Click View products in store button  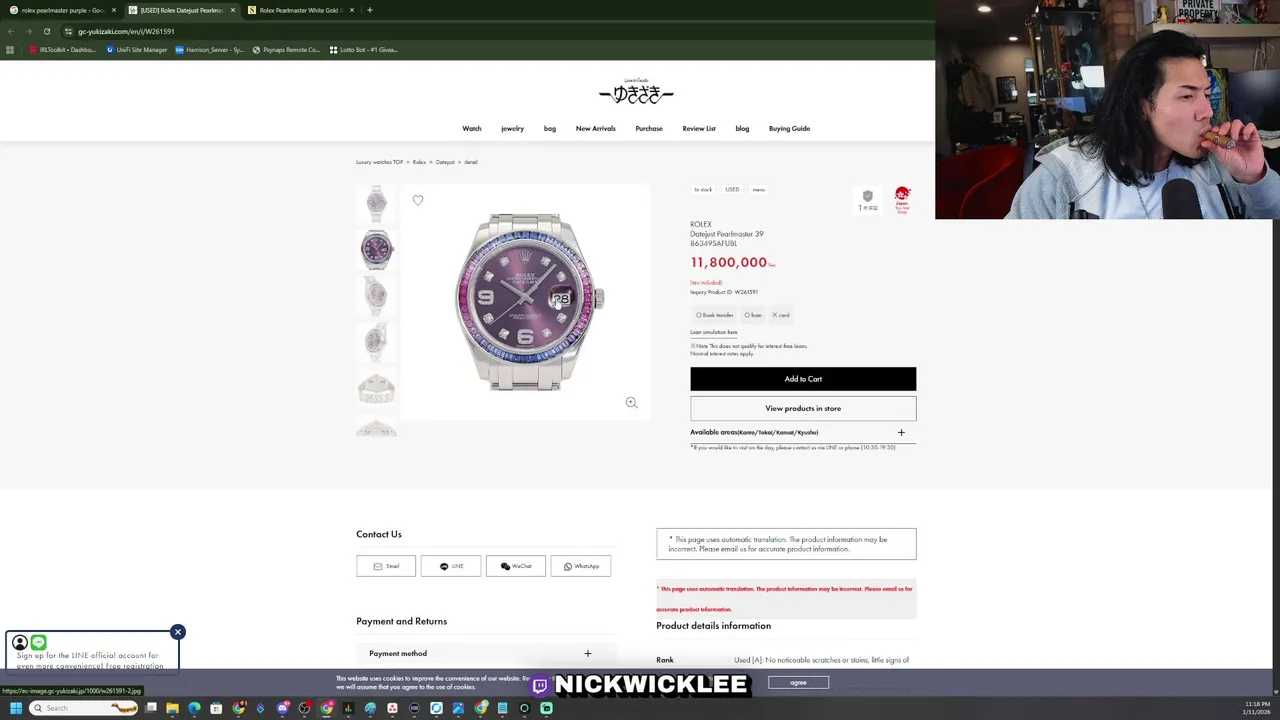click(x=803, y=408)
